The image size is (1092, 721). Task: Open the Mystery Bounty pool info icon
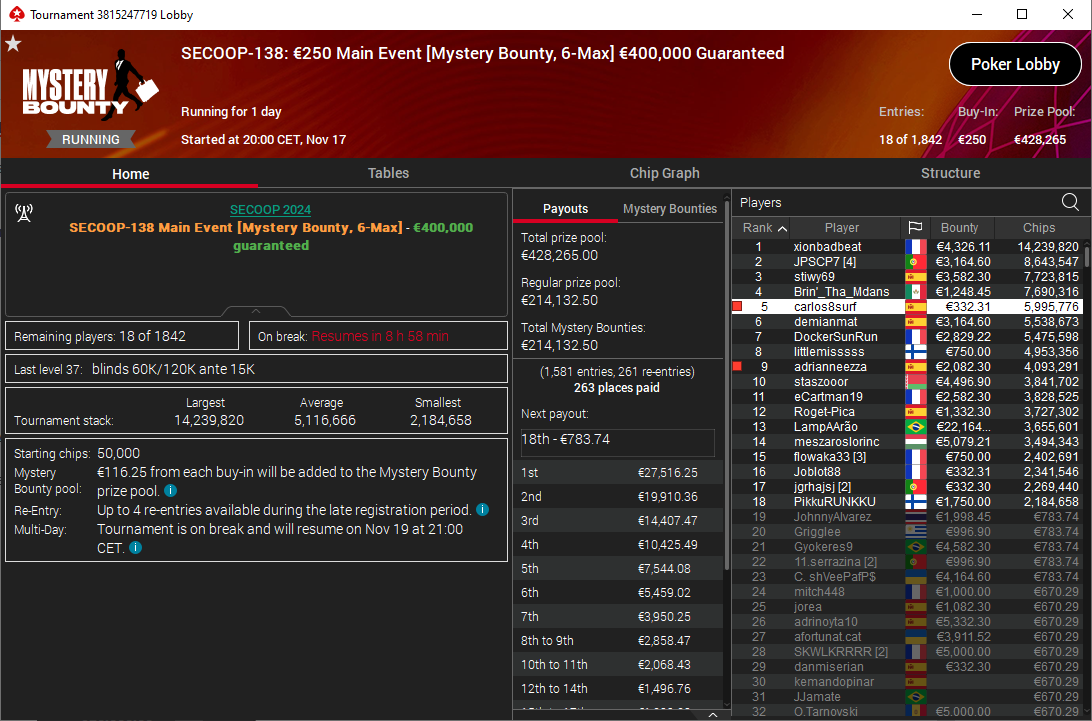coord(170,491)
